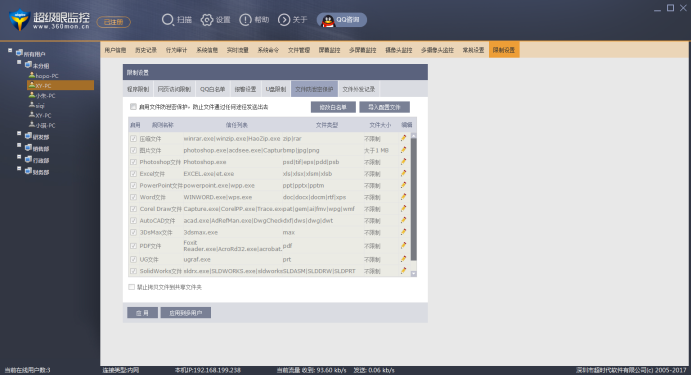Click rule list scroll-down arrow
Viewport: 692px width, 375px height.
coord(414,274)
